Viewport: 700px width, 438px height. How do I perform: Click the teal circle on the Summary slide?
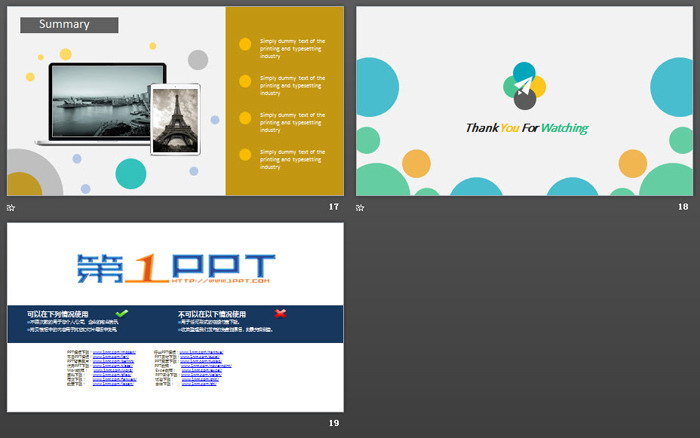click(131, 172)
